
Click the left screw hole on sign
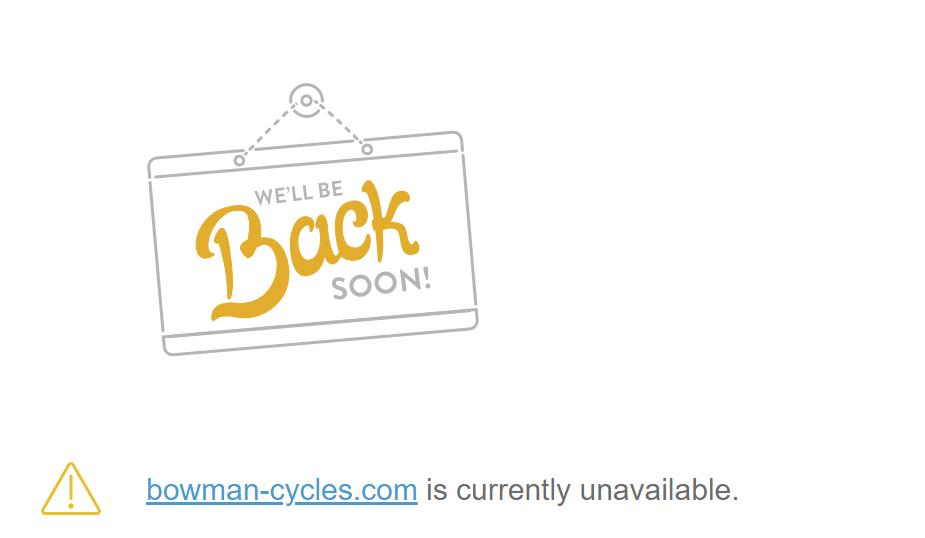(239, 160)
